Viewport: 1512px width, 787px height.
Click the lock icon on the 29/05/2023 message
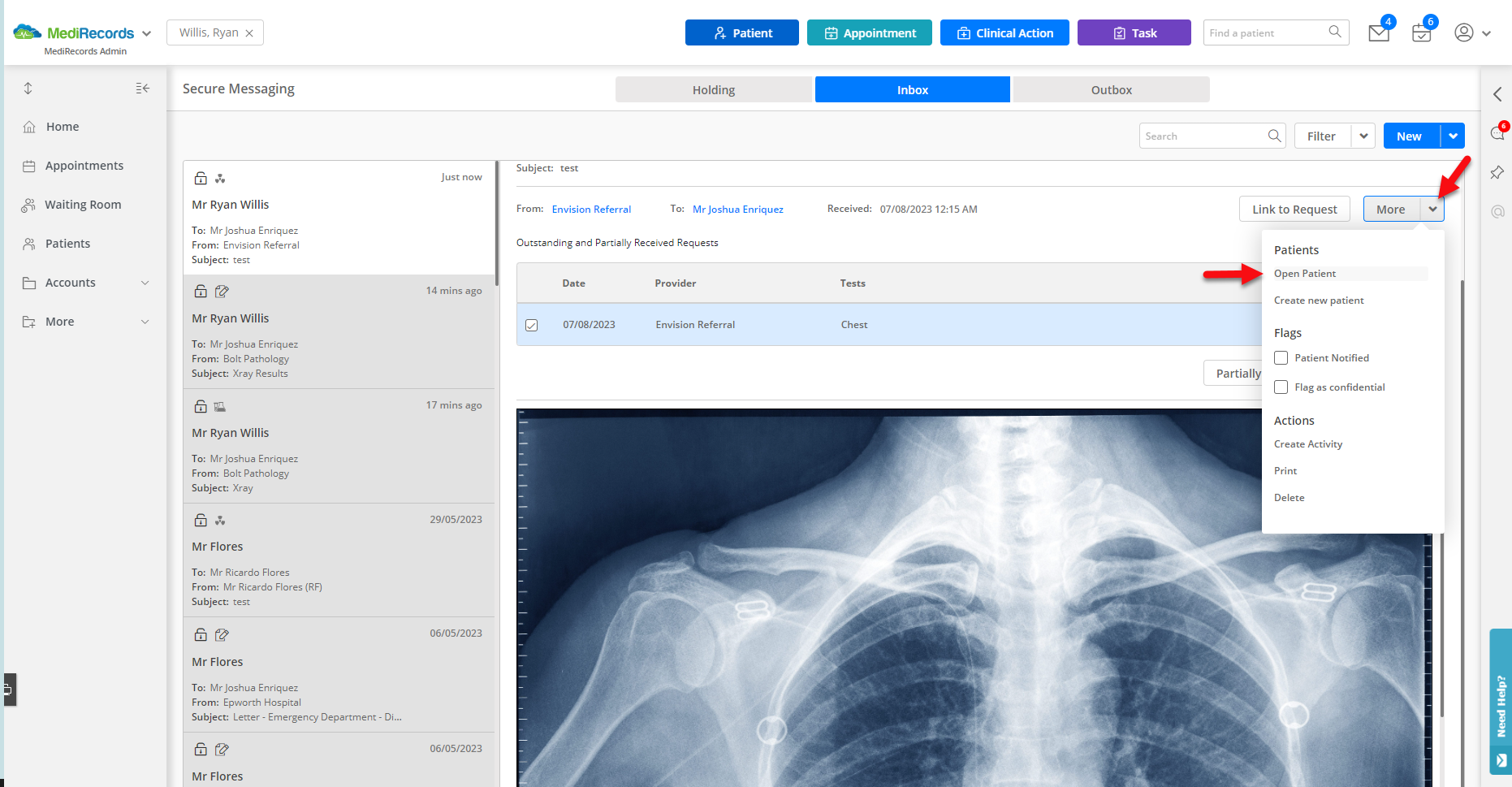pyautogui.click(x=201, y=520)
